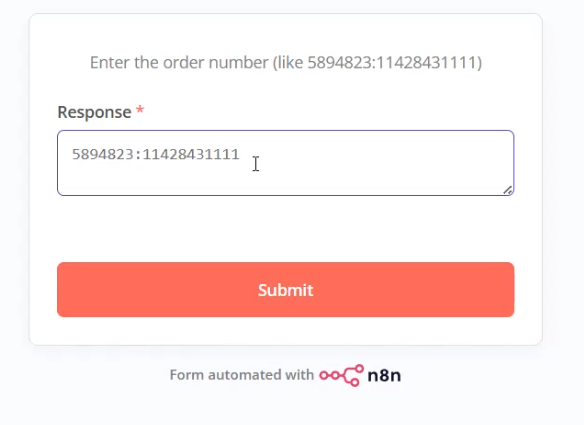Screen dimensions: 584x425
Task: Grab the textarea resize handle corner
Action: pos(508,190)
